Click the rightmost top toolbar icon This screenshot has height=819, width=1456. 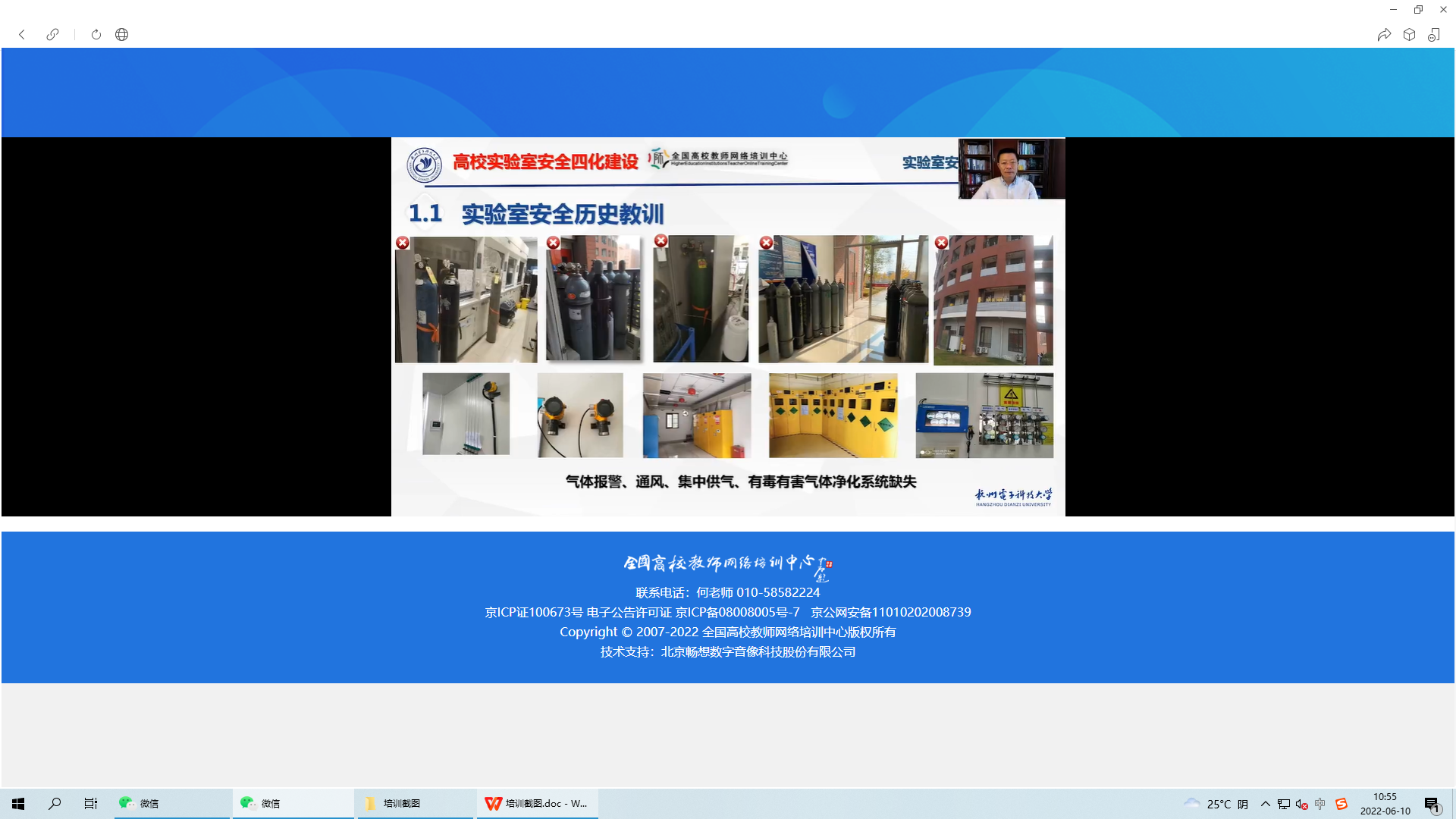point(1434,35)
